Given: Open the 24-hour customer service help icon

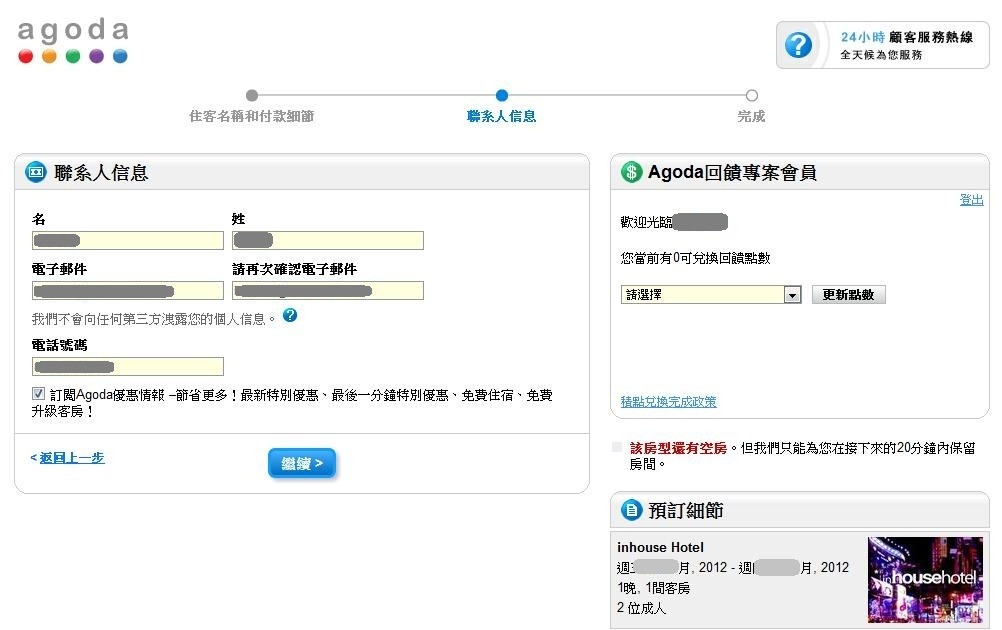Looking at the screenshot, I should click(x=798, y=45).
